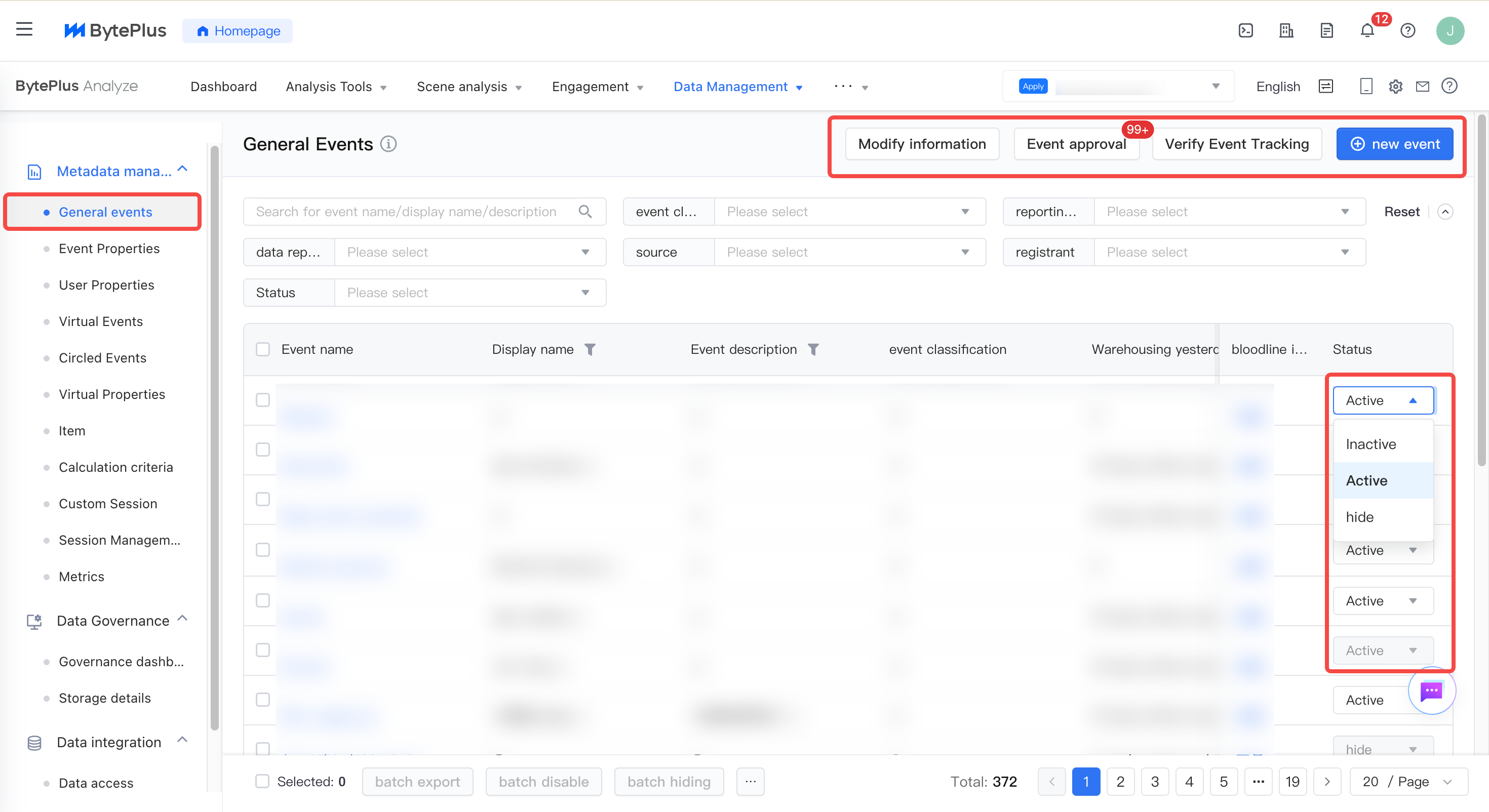The width and height of the screenshot is (1489, 812).
Task: Click the page vertical scrollbar
Action: coord(1481,289)
